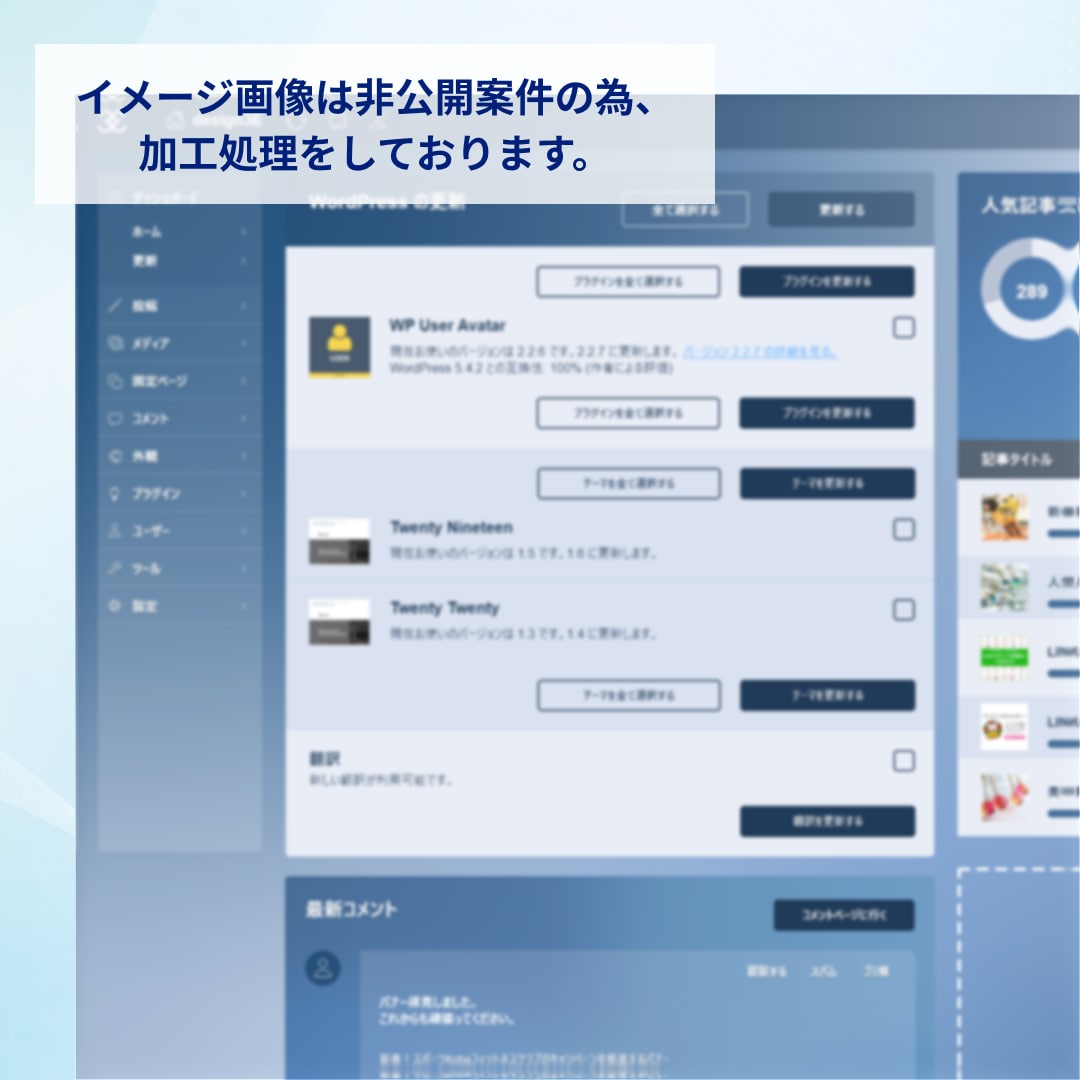Expand the プラグイン row chevron

(244, 494)
